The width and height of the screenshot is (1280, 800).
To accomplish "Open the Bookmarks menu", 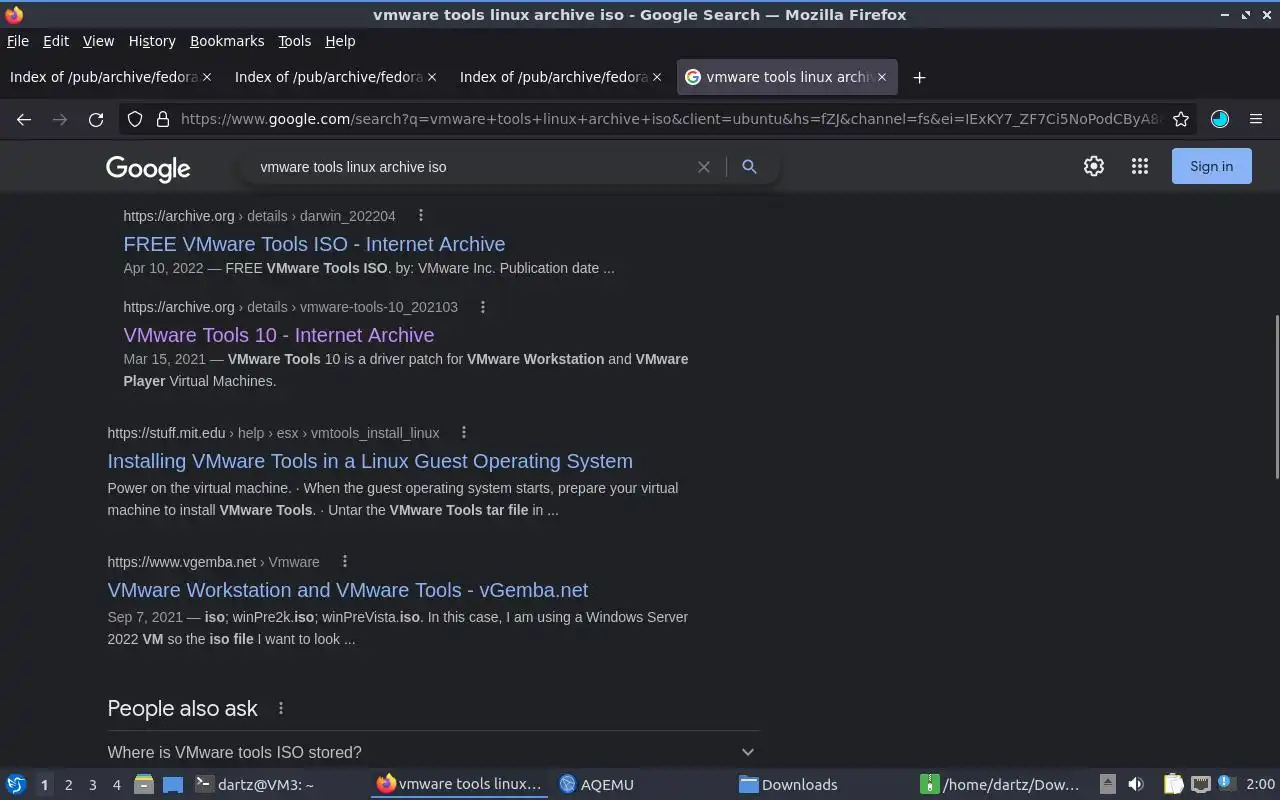I will pos(227,41).
